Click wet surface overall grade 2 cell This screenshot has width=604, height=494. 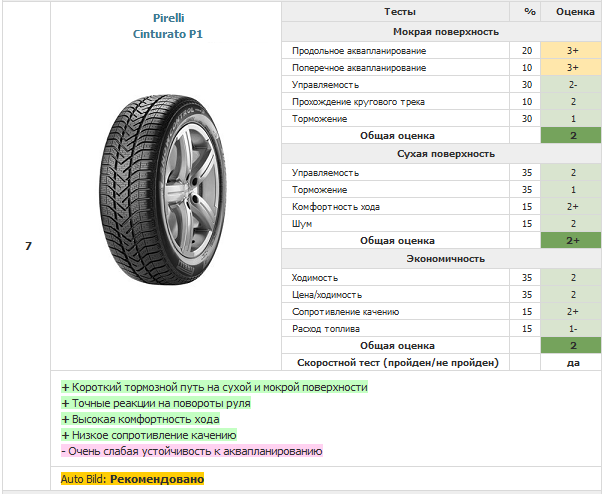click(571, 135)
